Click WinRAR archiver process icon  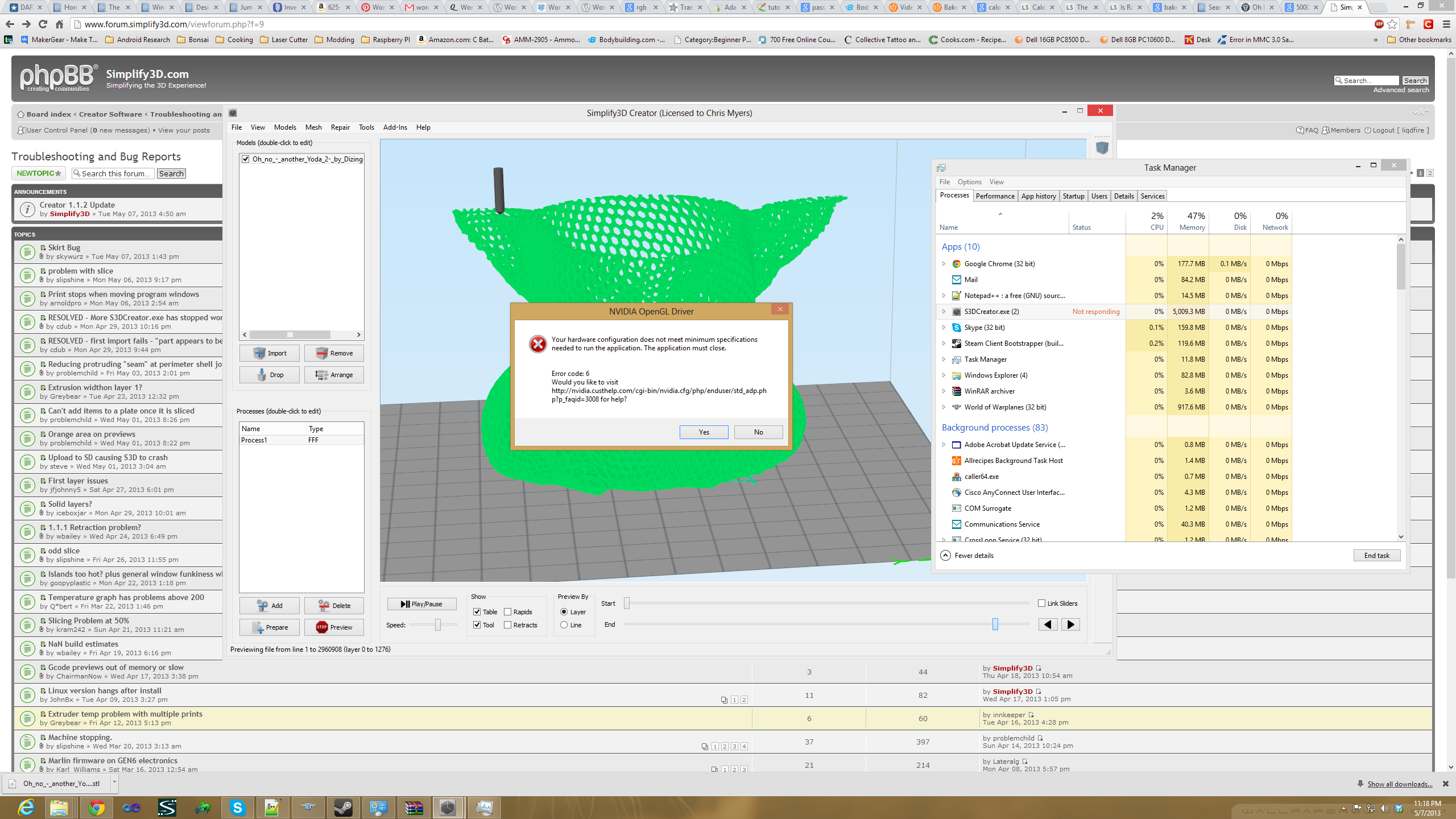pyautogui.click(x=957, y=391)
